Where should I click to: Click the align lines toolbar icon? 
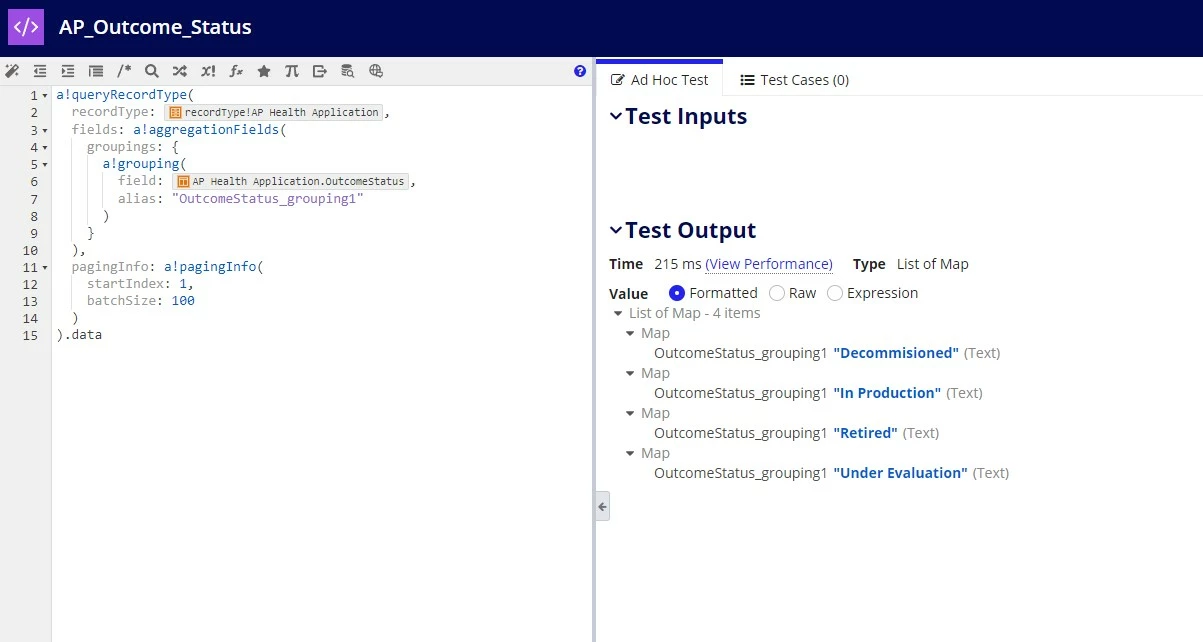96,71
